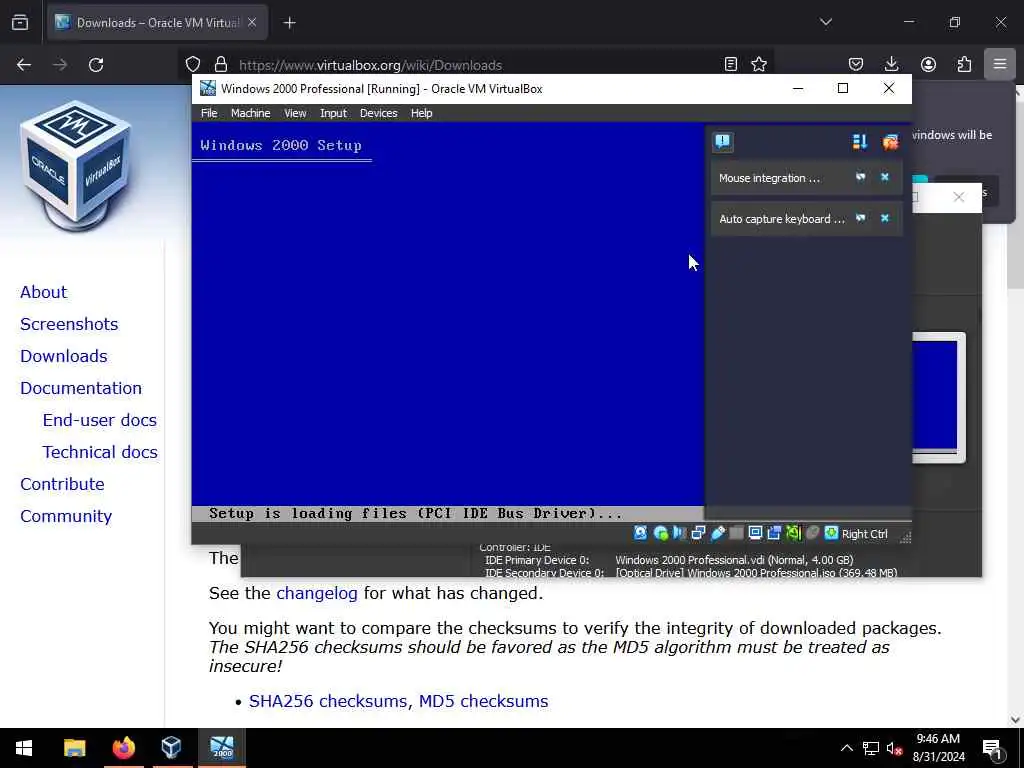This screenshot has height=768, width=1024.
Task: Open Firefox View icon
Action: click(x=20, y=23)
